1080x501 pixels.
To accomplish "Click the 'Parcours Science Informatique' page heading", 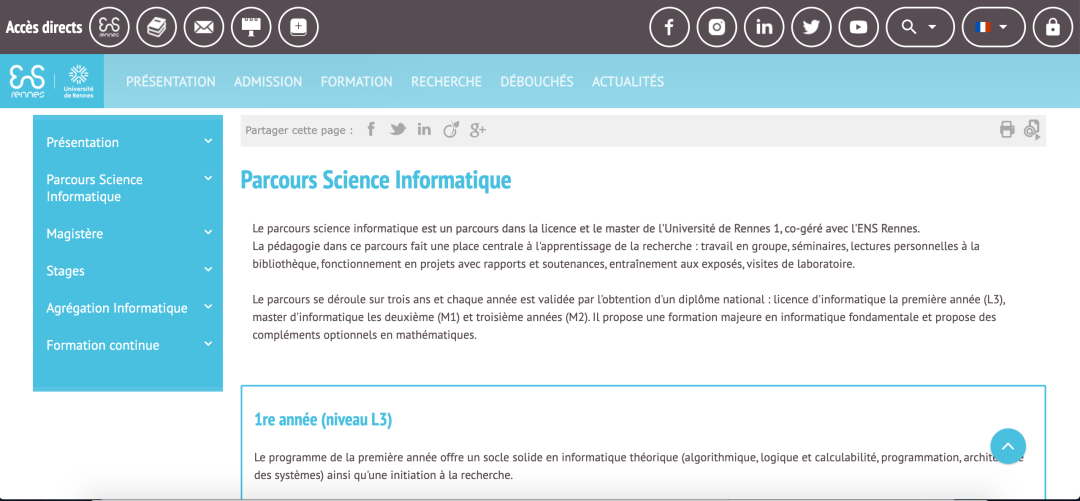I will pos(376,180).
